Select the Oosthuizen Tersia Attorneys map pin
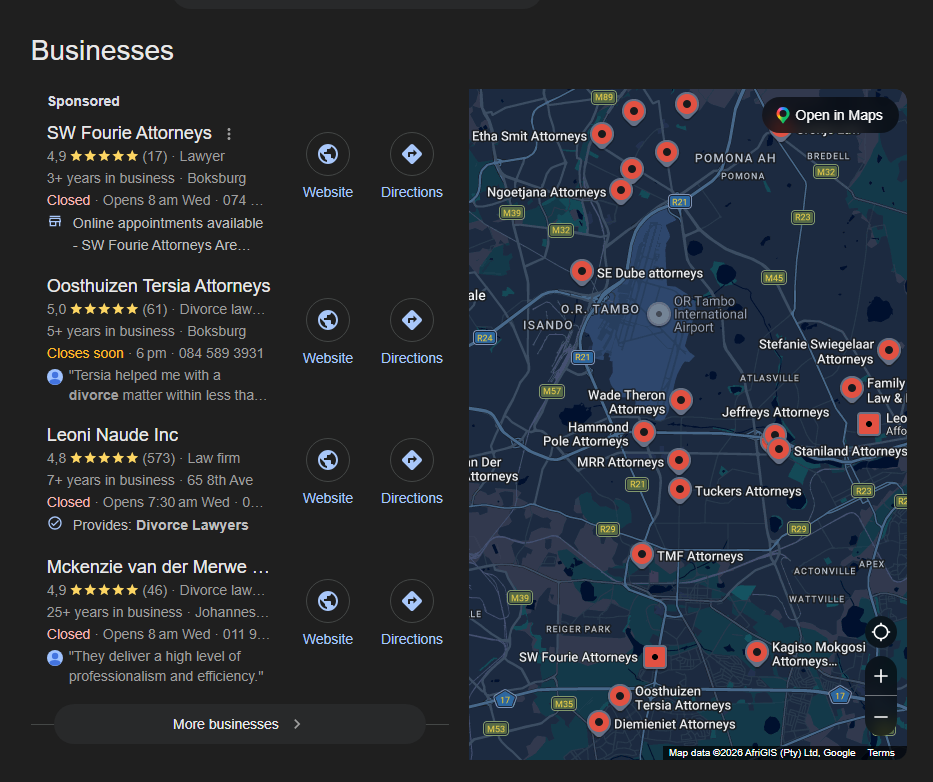This screenshot has height=782, width=933. (x=619, y=696)
